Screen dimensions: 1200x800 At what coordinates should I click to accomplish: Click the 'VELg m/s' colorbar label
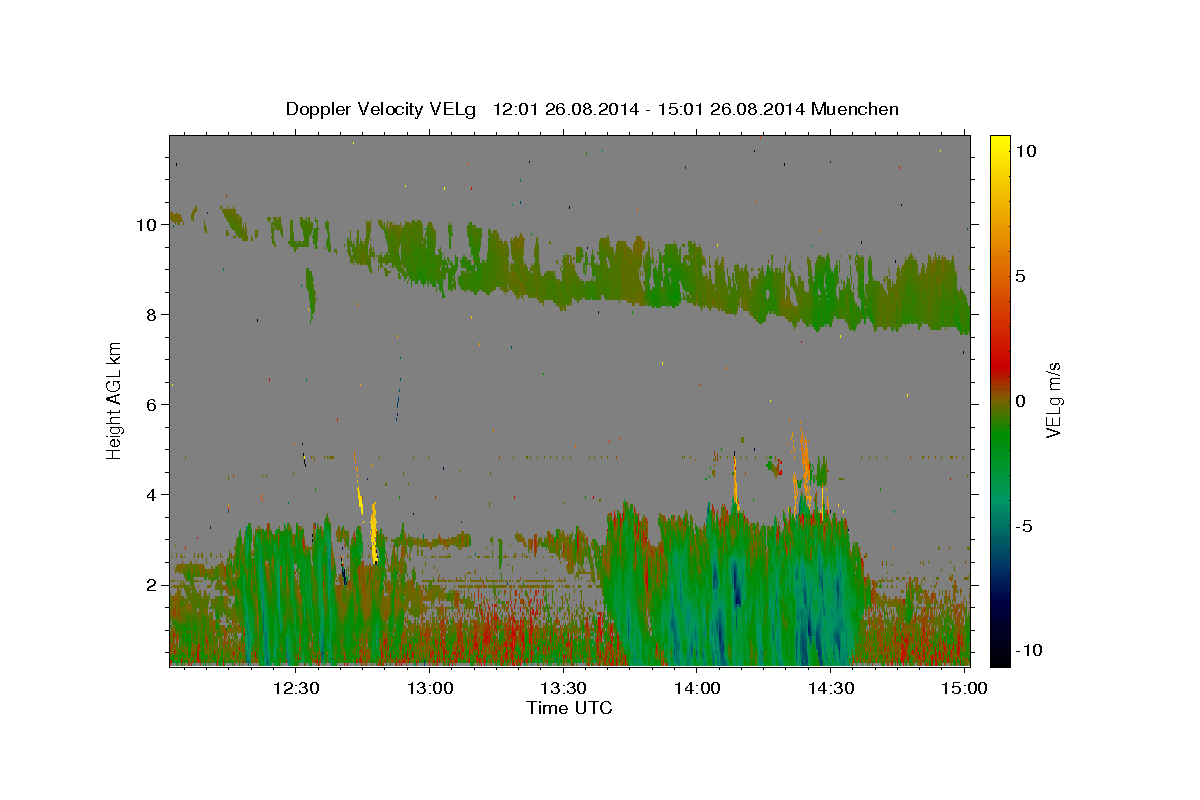pyautogui.click(x=1053, y=400)
